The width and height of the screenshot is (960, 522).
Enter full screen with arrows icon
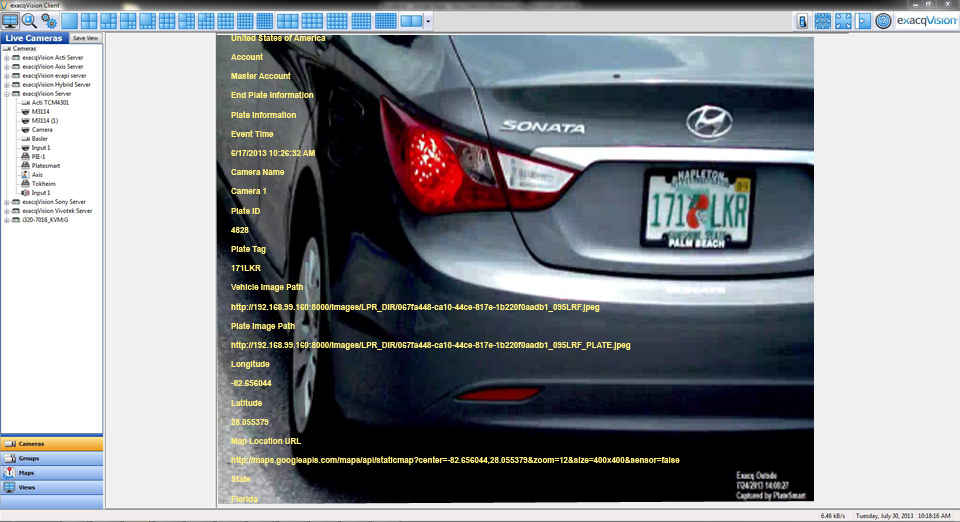coord(843,20)
